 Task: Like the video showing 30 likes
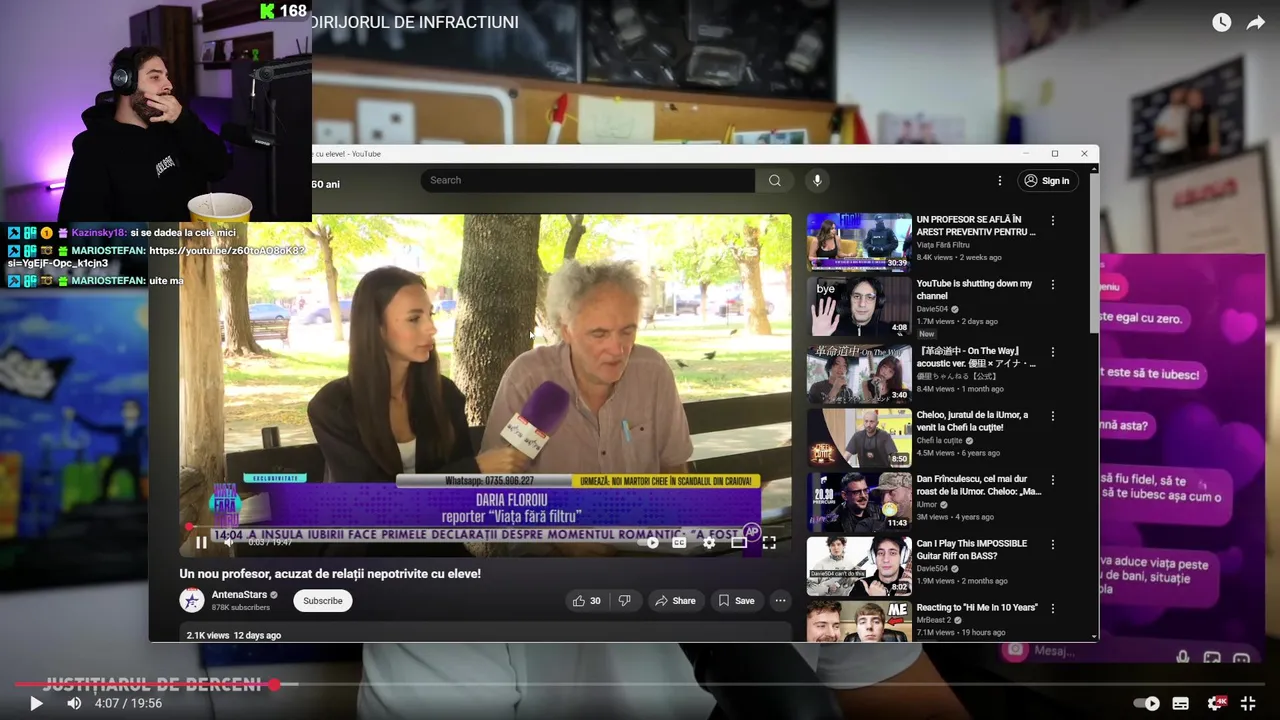tap(587, 600)
